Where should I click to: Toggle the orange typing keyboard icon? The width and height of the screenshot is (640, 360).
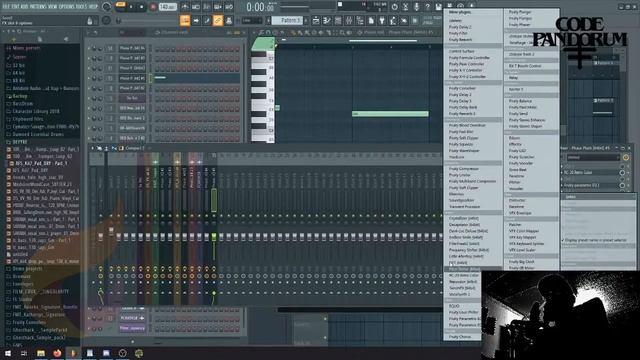click(185, 20)
